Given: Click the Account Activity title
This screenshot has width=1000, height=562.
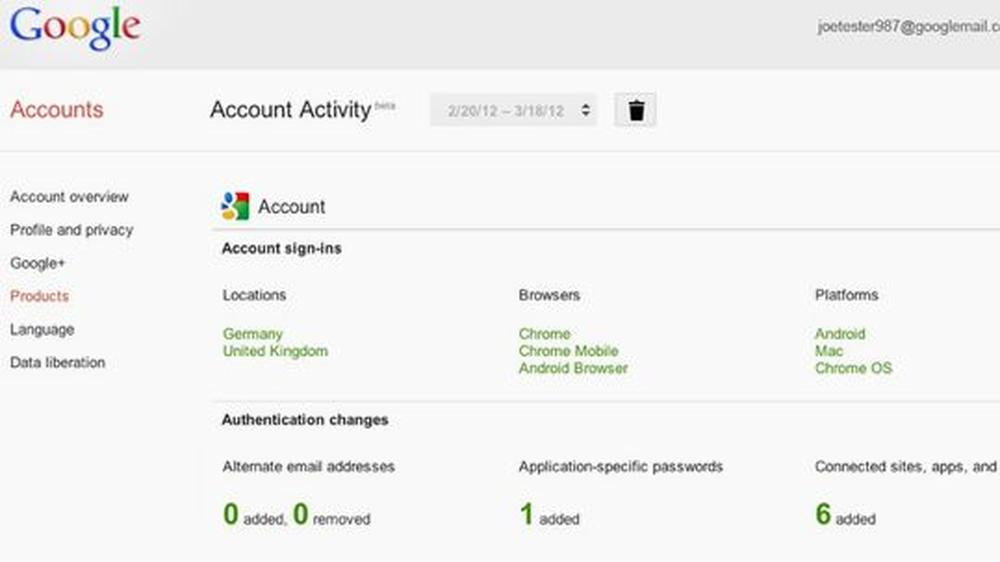Looking at the screenshot, I should (291, 110).
